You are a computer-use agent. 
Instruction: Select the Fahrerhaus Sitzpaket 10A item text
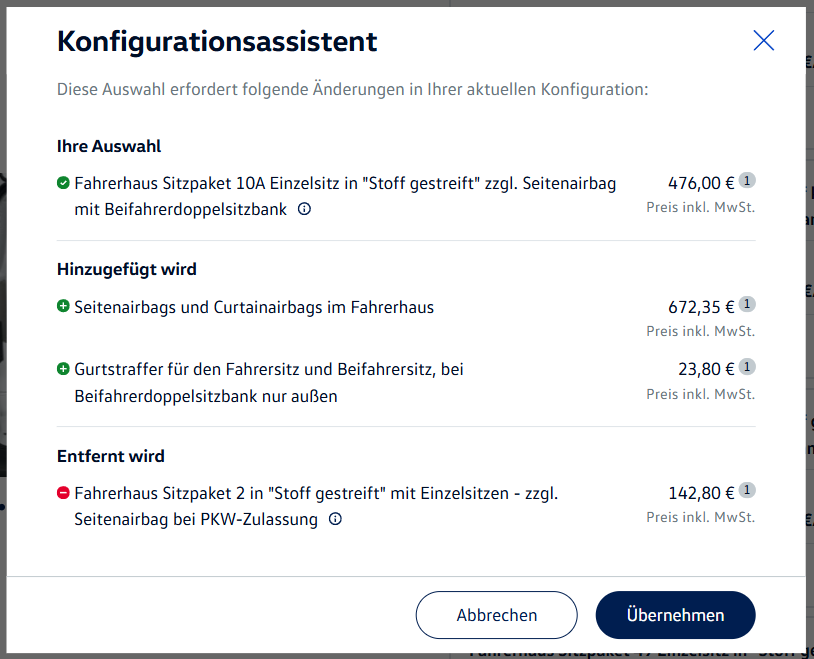coord(345,196)
